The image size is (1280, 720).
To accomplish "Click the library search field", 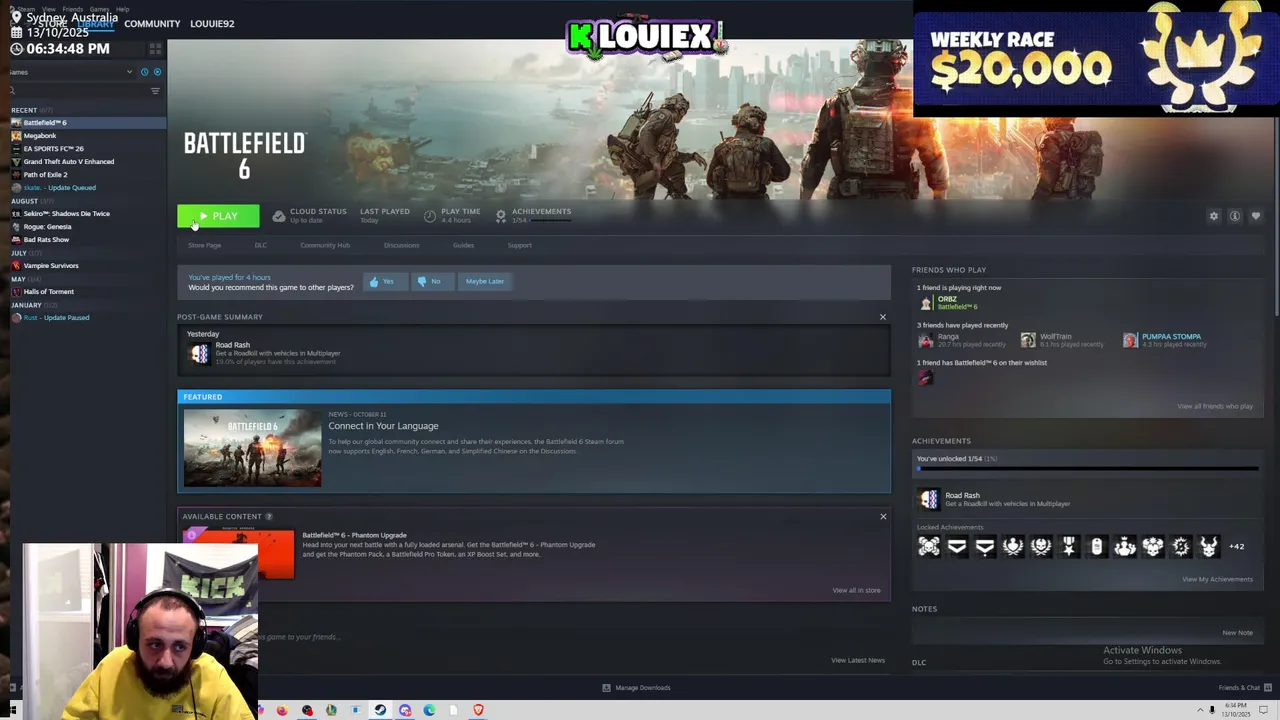I will point(78,91).
